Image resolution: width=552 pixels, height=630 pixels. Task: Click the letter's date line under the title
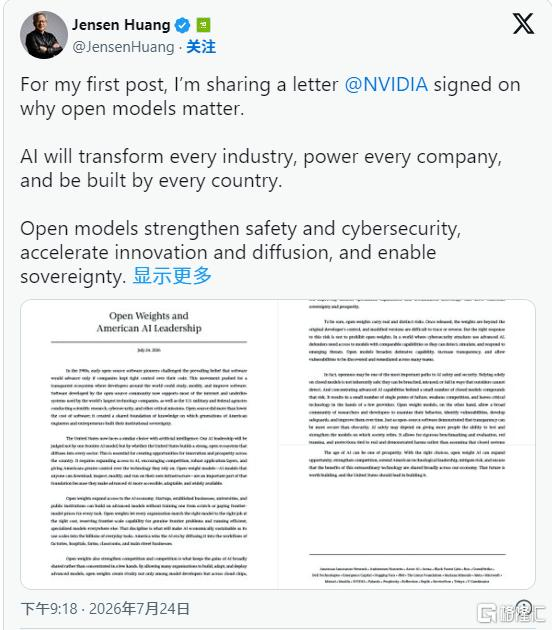pyautogui.click(x=149, y=350)
